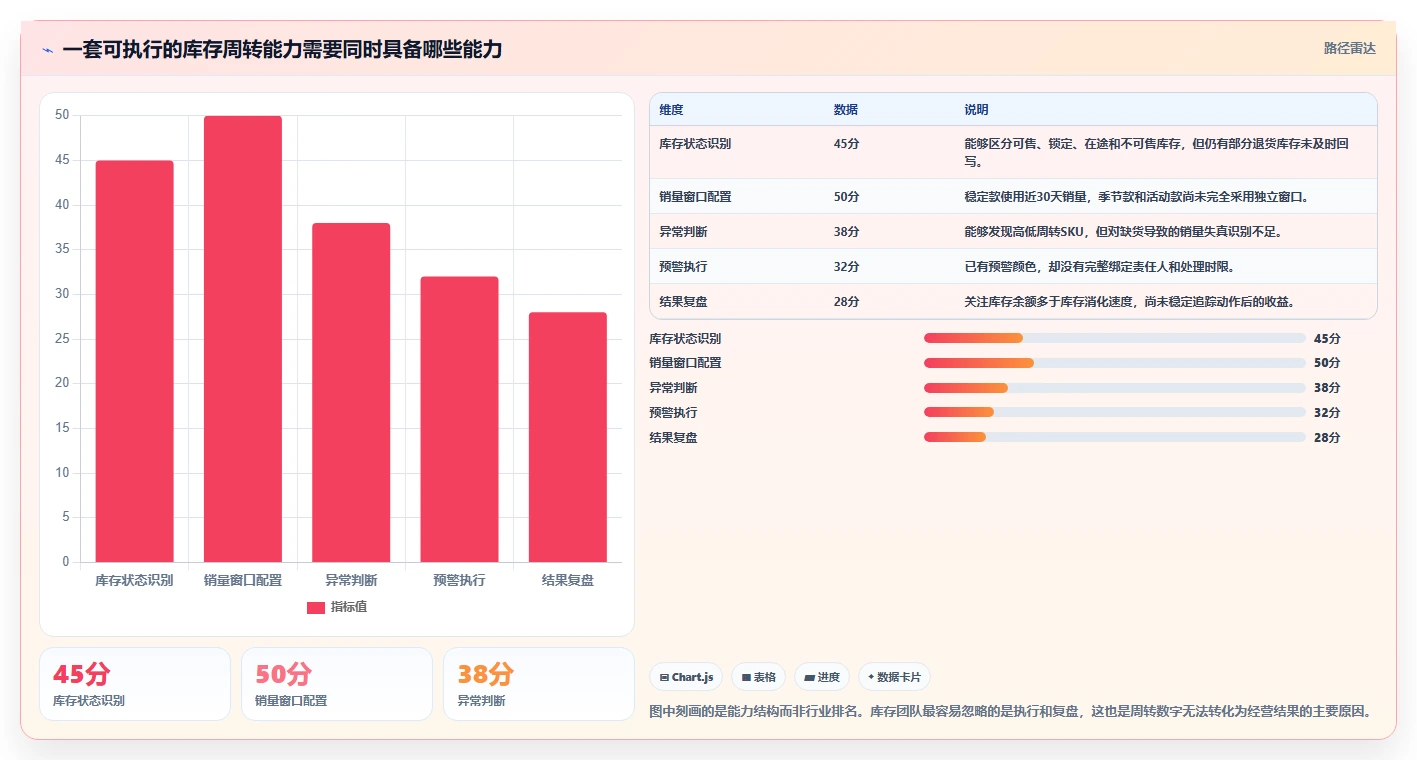Open the 50分 销量窗口配置 stat card
The width and height of the screenshot is (1417, 760).
337,684
